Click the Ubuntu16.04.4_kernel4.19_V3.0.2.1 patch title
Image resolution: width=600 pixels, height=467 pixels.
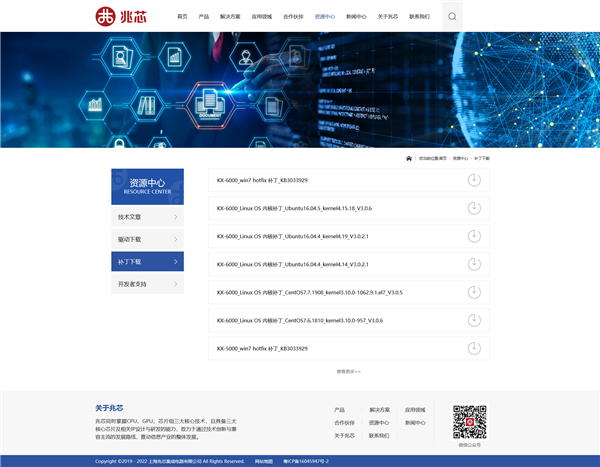pos(293,236)
